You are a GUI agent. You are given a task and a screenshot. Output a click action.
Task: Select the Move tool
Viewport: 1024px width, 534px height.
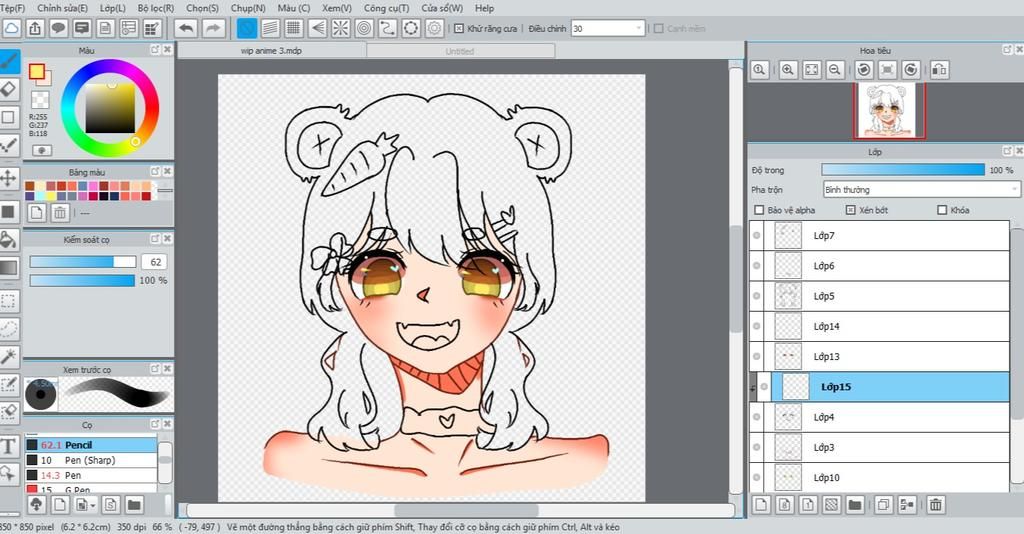point(8,178)
